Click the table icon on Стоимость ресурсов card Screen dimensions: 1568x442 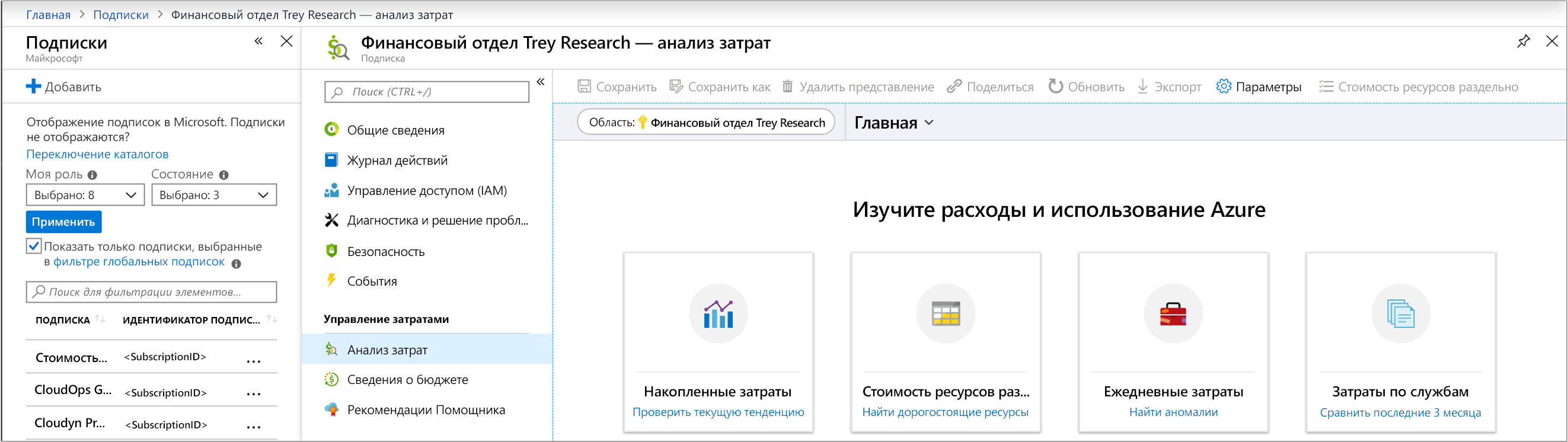(946, 313)
